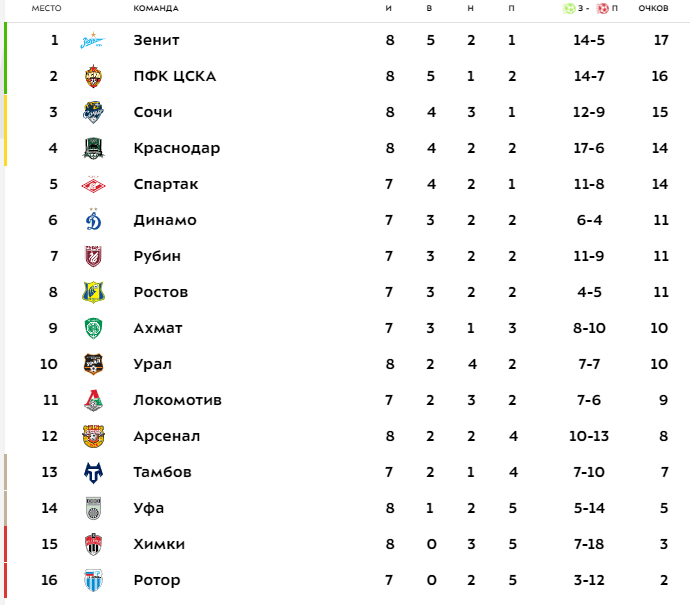
Task: Click the Sochi team logo
Action: pos(94,113)
